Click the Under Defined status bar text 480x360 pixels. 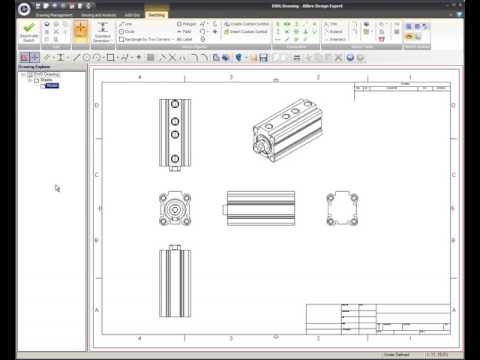[397, 355]
